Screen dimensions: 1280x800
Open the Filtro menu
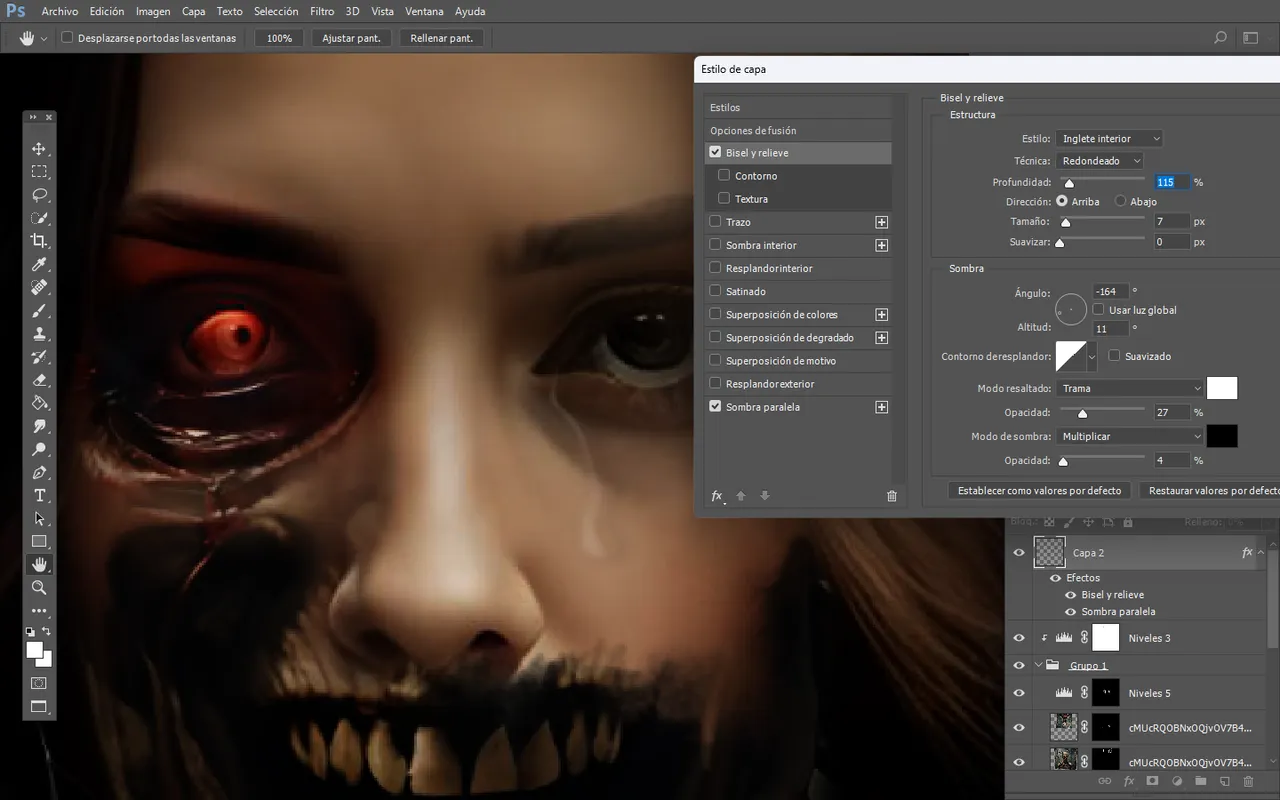pyautogui.click(x=322, y=11)
